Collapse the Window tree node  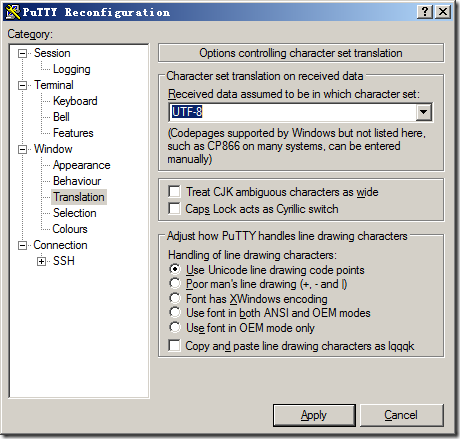(22, 149)
